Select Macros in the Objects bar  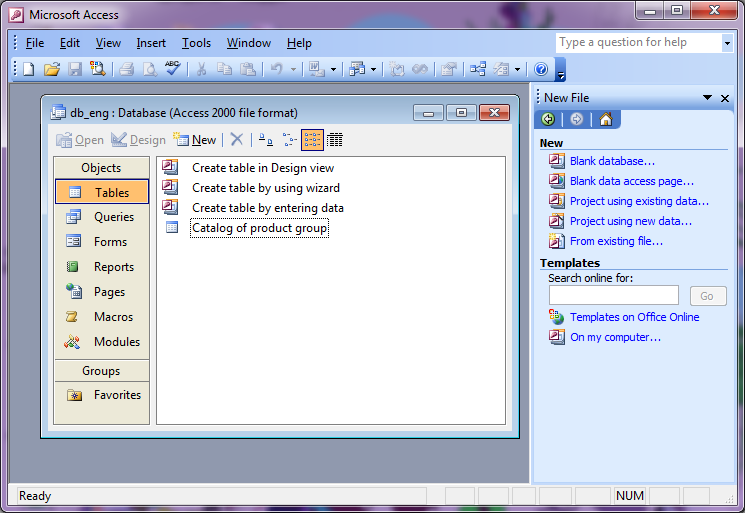click(x=102, y=317)
